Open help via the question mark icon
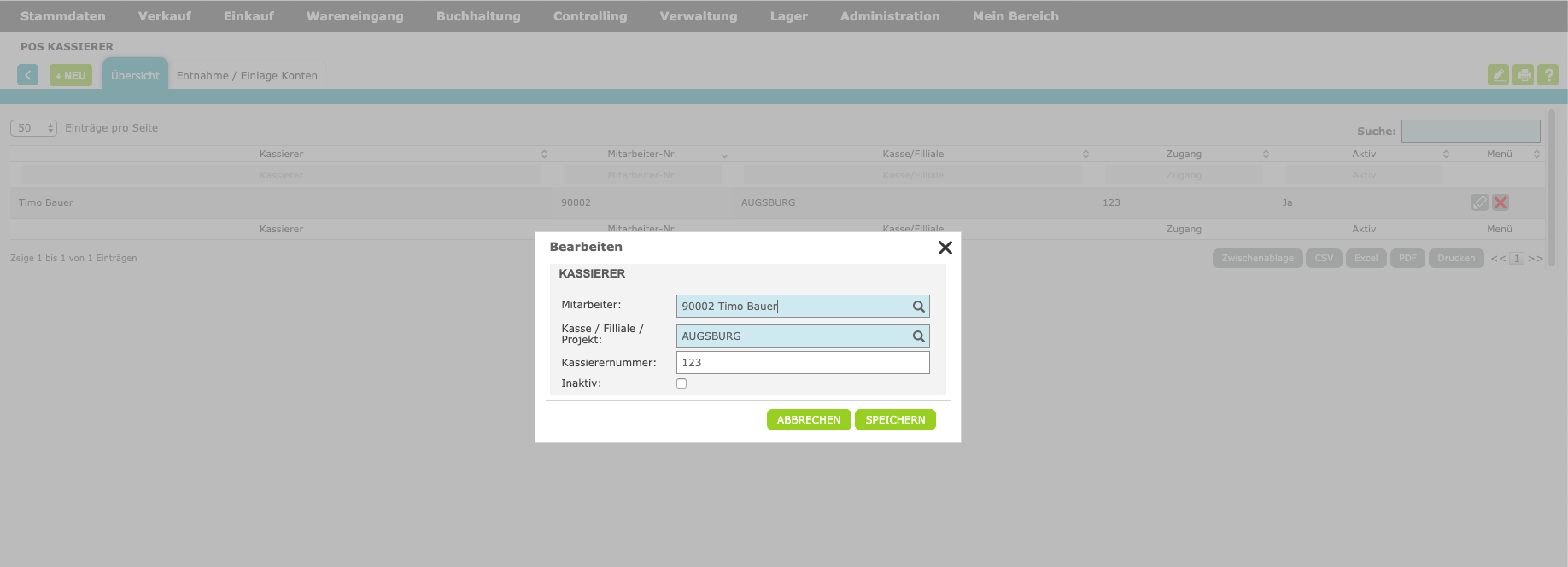Screen dimensions: 1568x567 pyautogui.click(x=1548, y=75)
